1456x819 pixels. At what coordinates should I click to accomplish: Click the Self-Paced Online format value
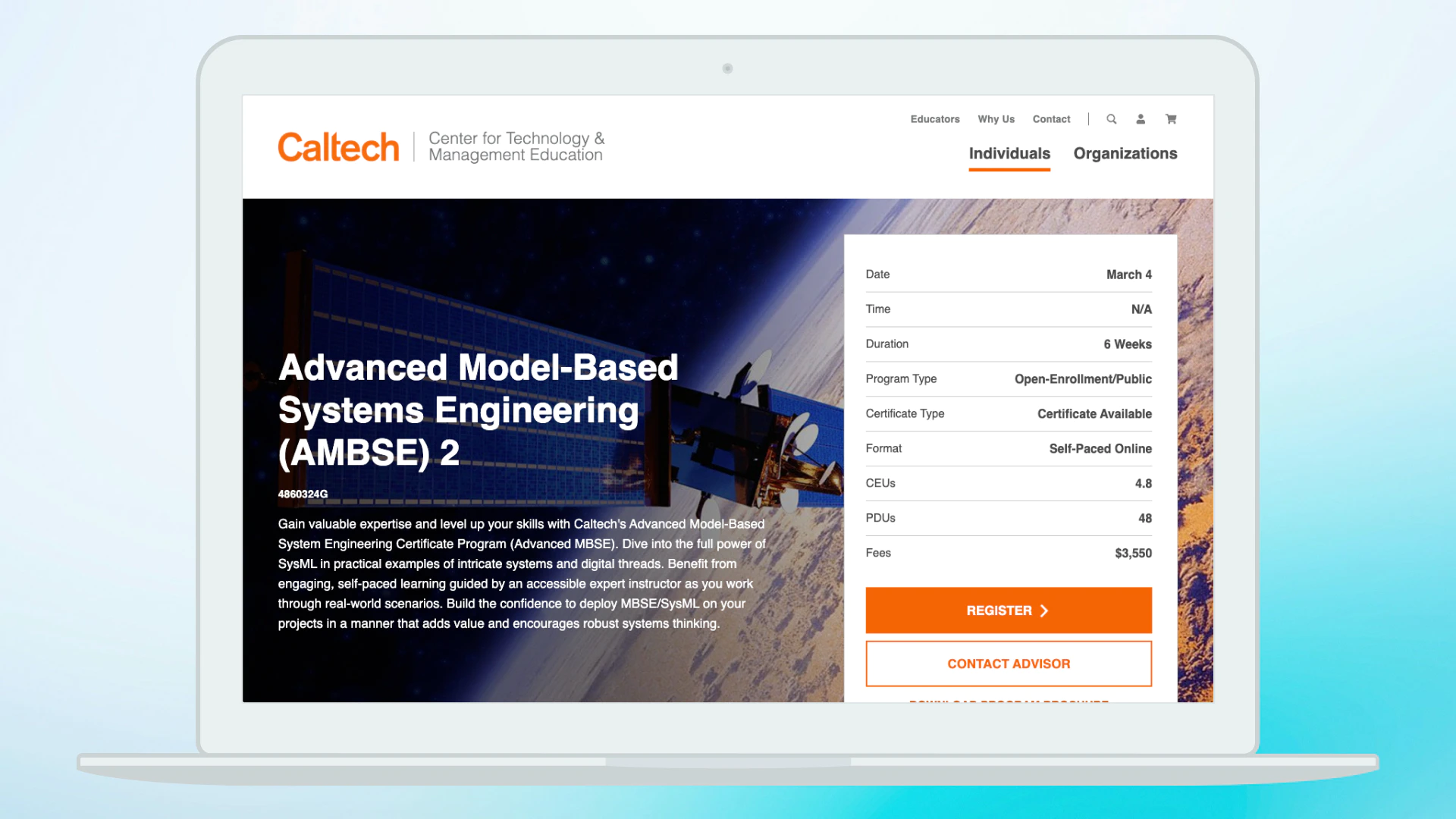coord(1100,449)
